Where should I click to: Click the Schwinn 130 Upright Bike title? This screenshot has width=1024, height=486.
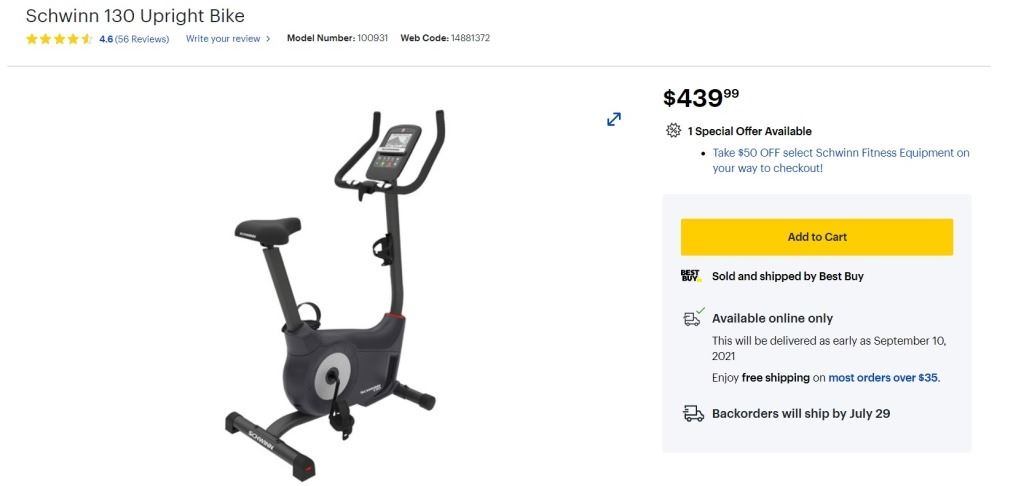(135, 16)
